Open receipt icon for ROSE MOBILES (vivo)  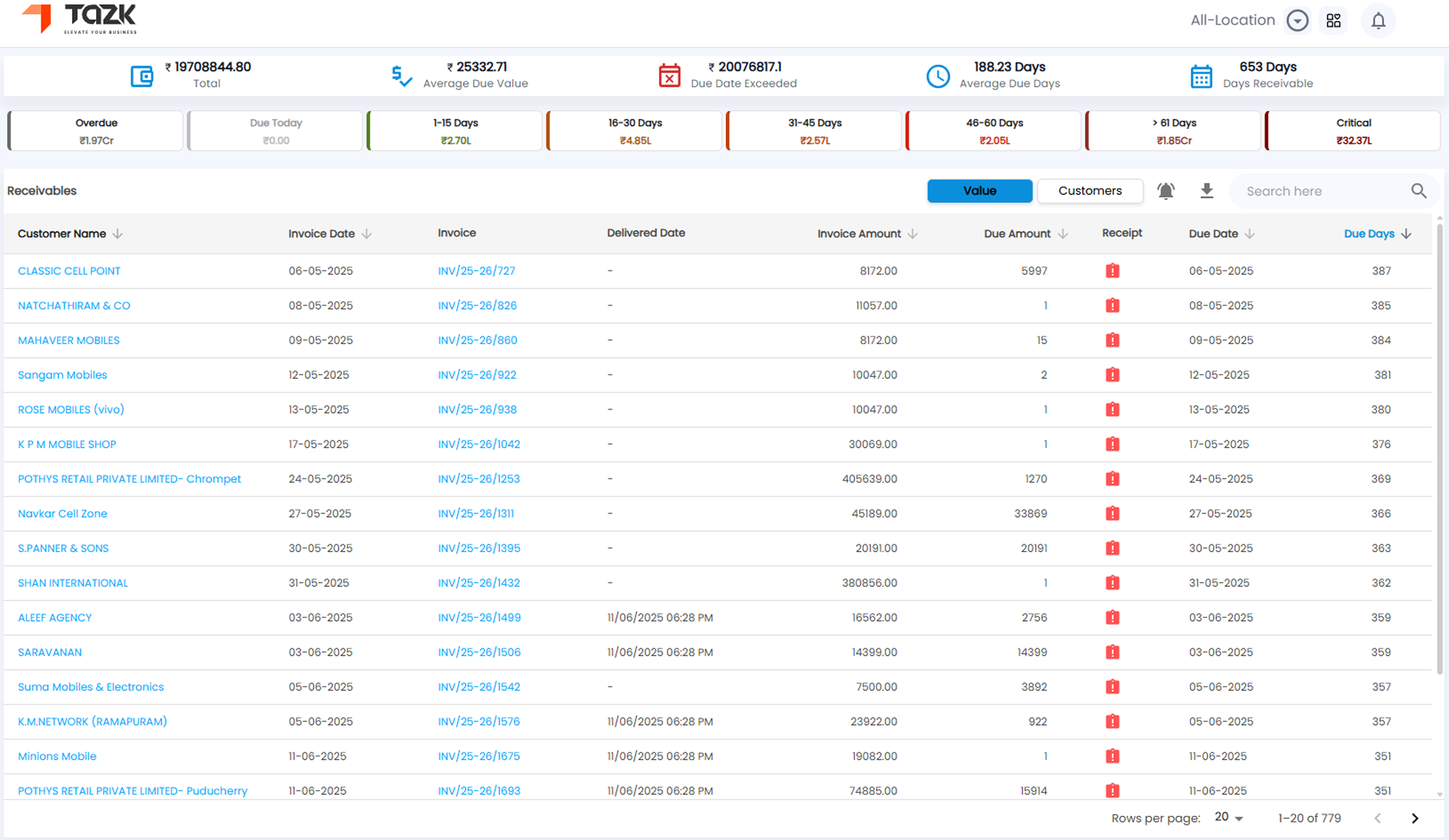pyautogui.click(x=1112, y=410)
